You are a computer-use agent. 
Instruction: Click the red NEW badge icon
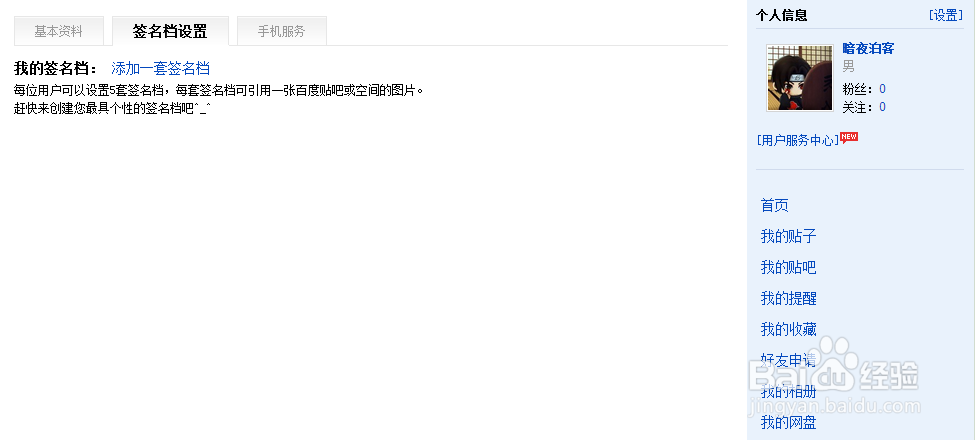pos(849,137)
